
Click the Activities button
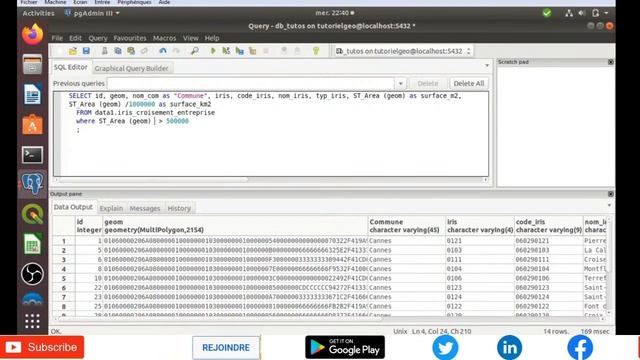click(x=38, y=13)
